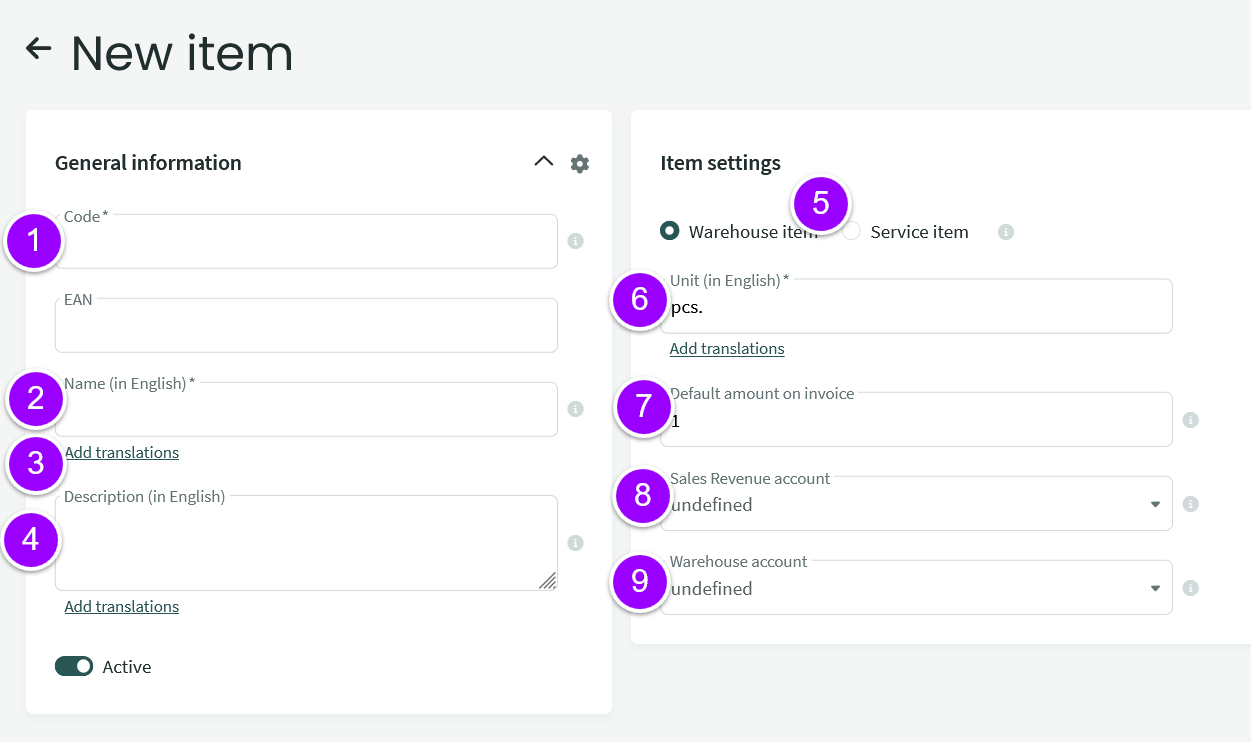
Task: Collapse the General information section
Action: 543,162
